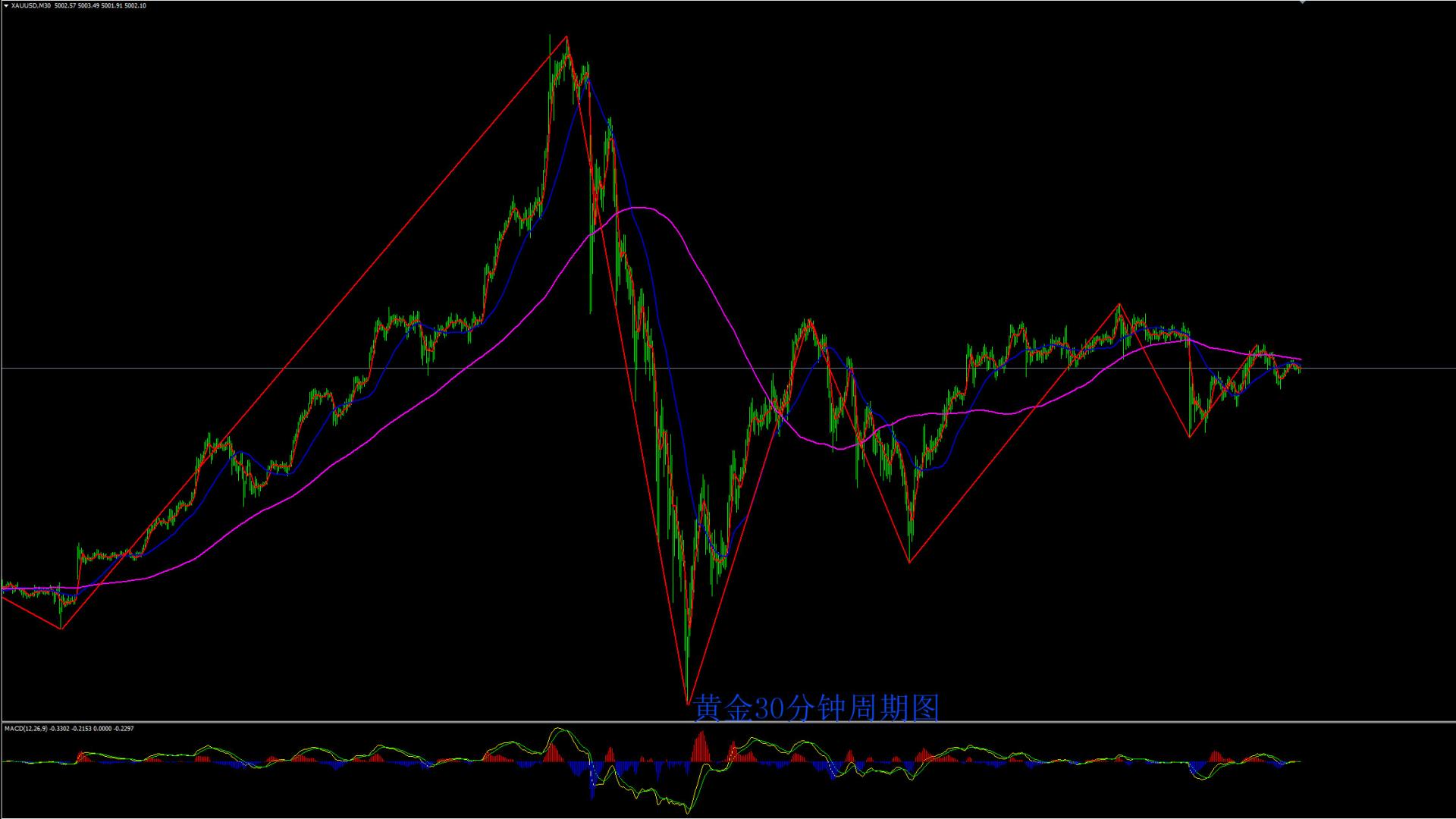
Task: Select the blue Chinese text label 黄金30分钟周期图
Action: pos(817,709)
